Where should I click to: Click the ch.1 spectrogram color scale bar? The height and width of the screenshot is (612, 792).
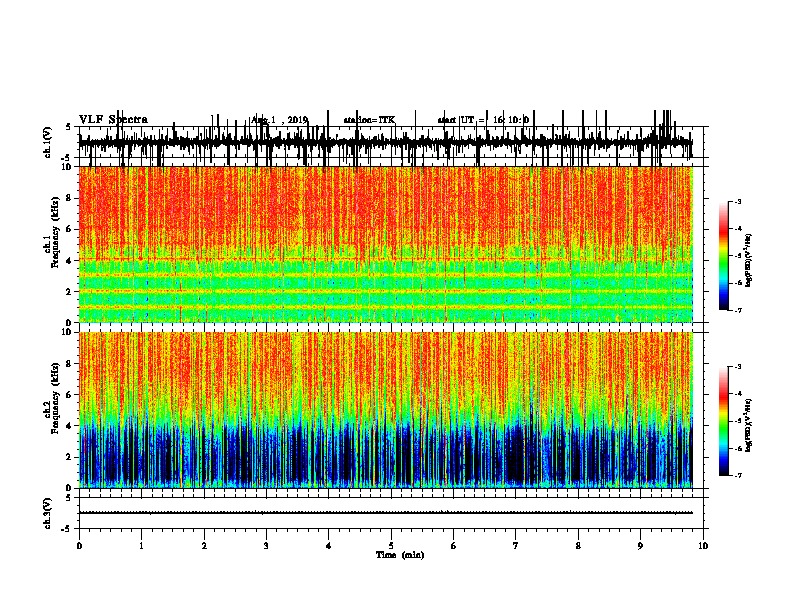(x=724, y=256)
